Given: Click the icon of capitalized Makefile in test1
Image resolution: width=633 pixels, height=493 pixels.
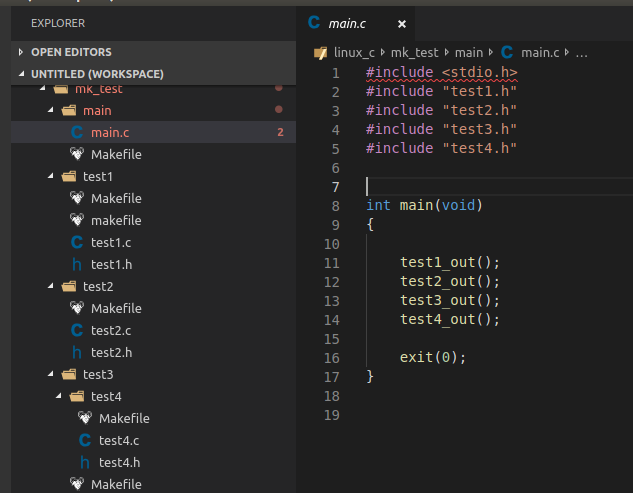Looking at the screenshot, I should (x=77, y=198).
